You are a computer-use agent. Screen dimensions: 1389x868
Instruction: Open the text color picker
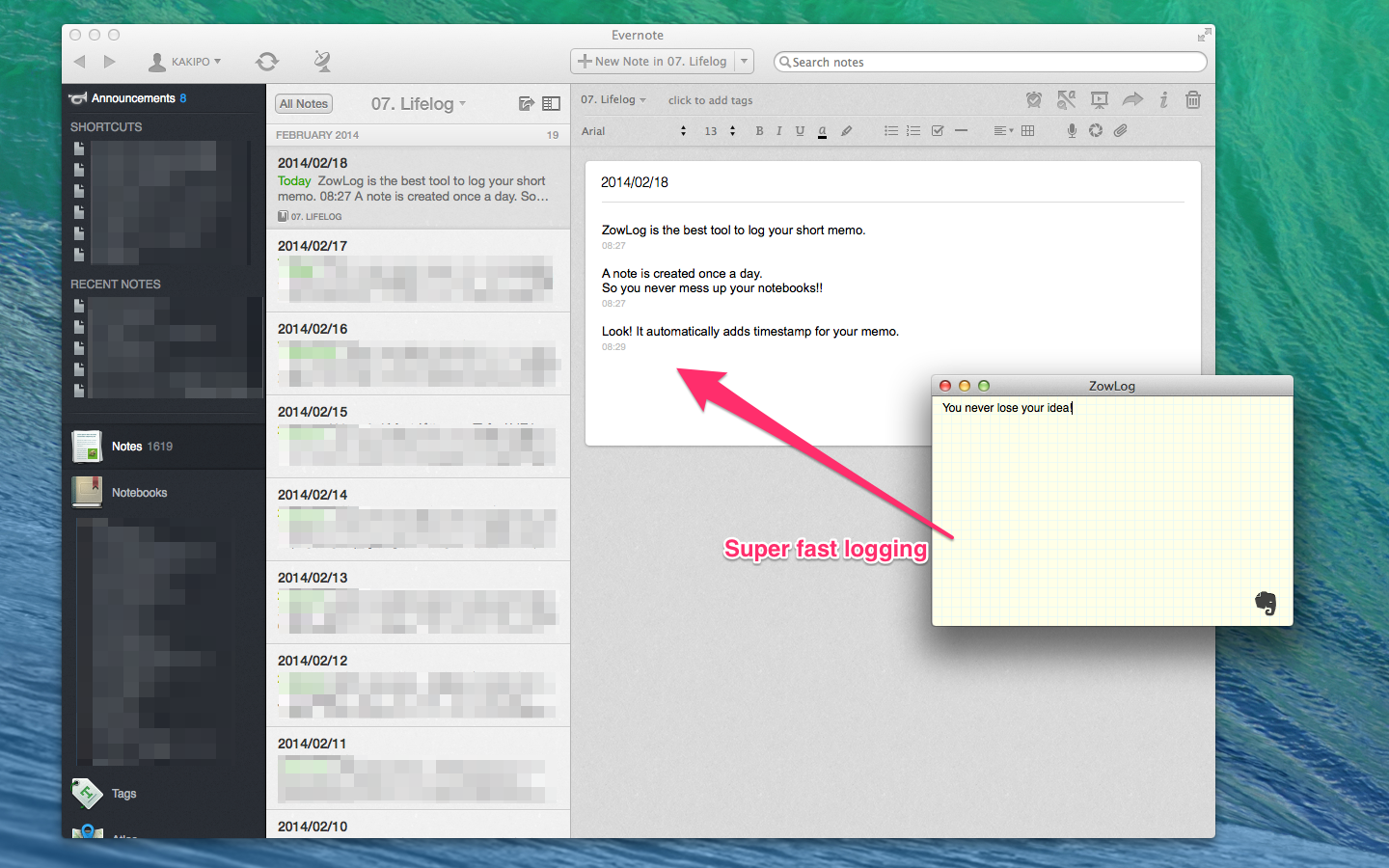click(x=822, y=131)
